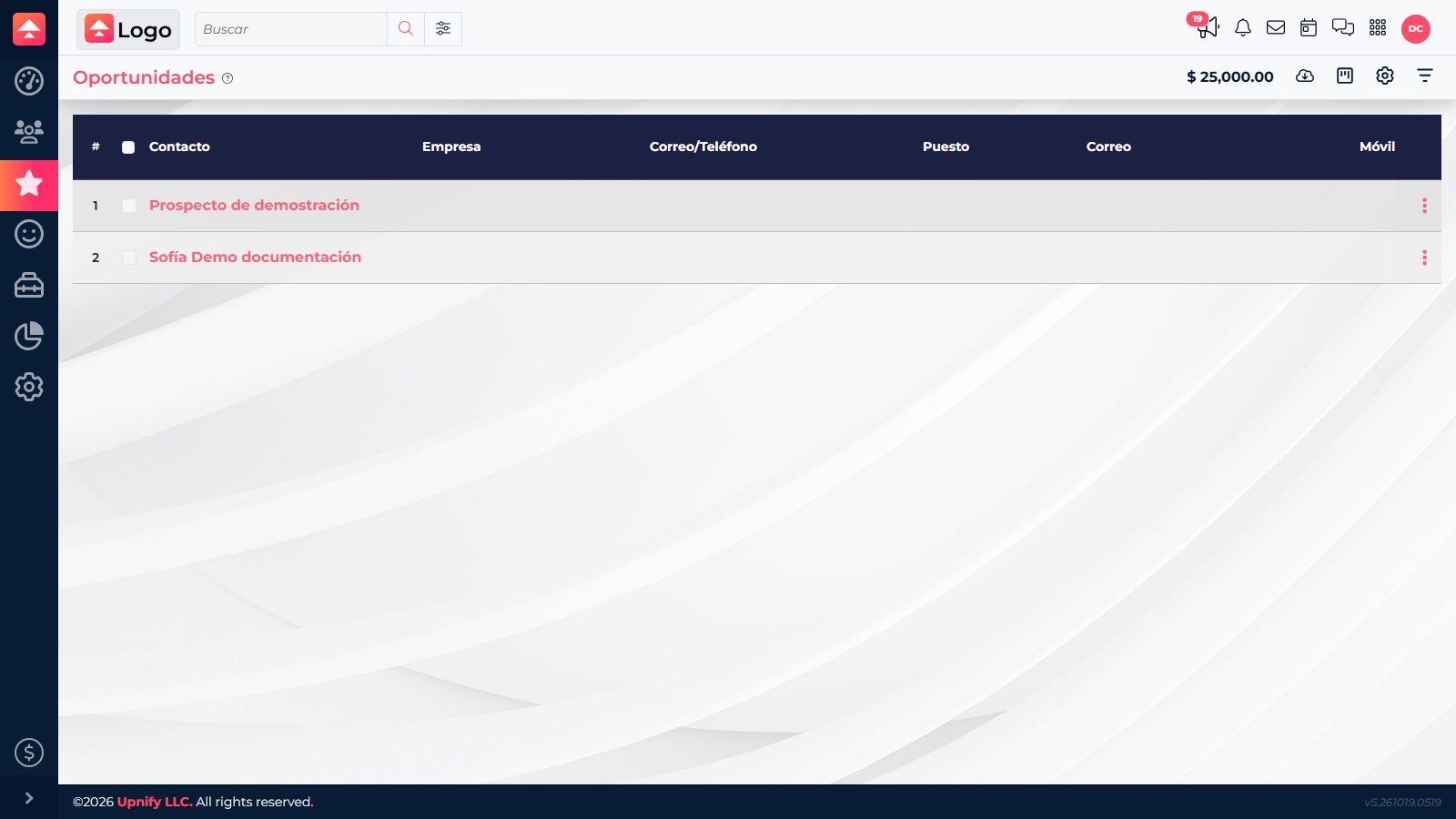Screen dimensions: 1456x819
Task: Open the three-dot menu for Sofía Demo documentación
Action: [x=1424, y=258]
